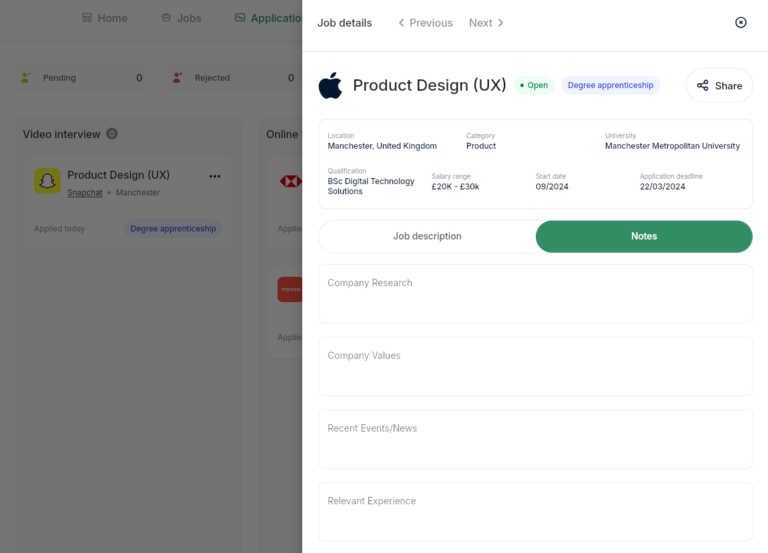This screenshot has width=768, height=553.
Task: Click the Manchester label on Snapchat card
Action: pos(138,193)
